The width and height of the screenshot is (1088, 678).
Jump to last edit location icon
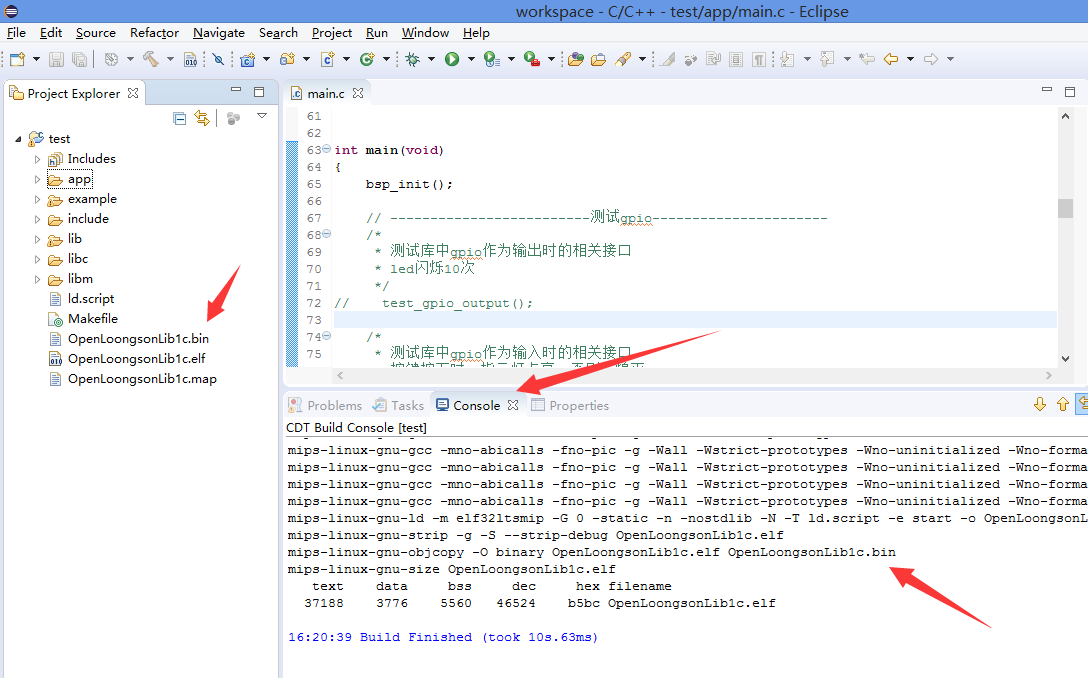[867, 59]
